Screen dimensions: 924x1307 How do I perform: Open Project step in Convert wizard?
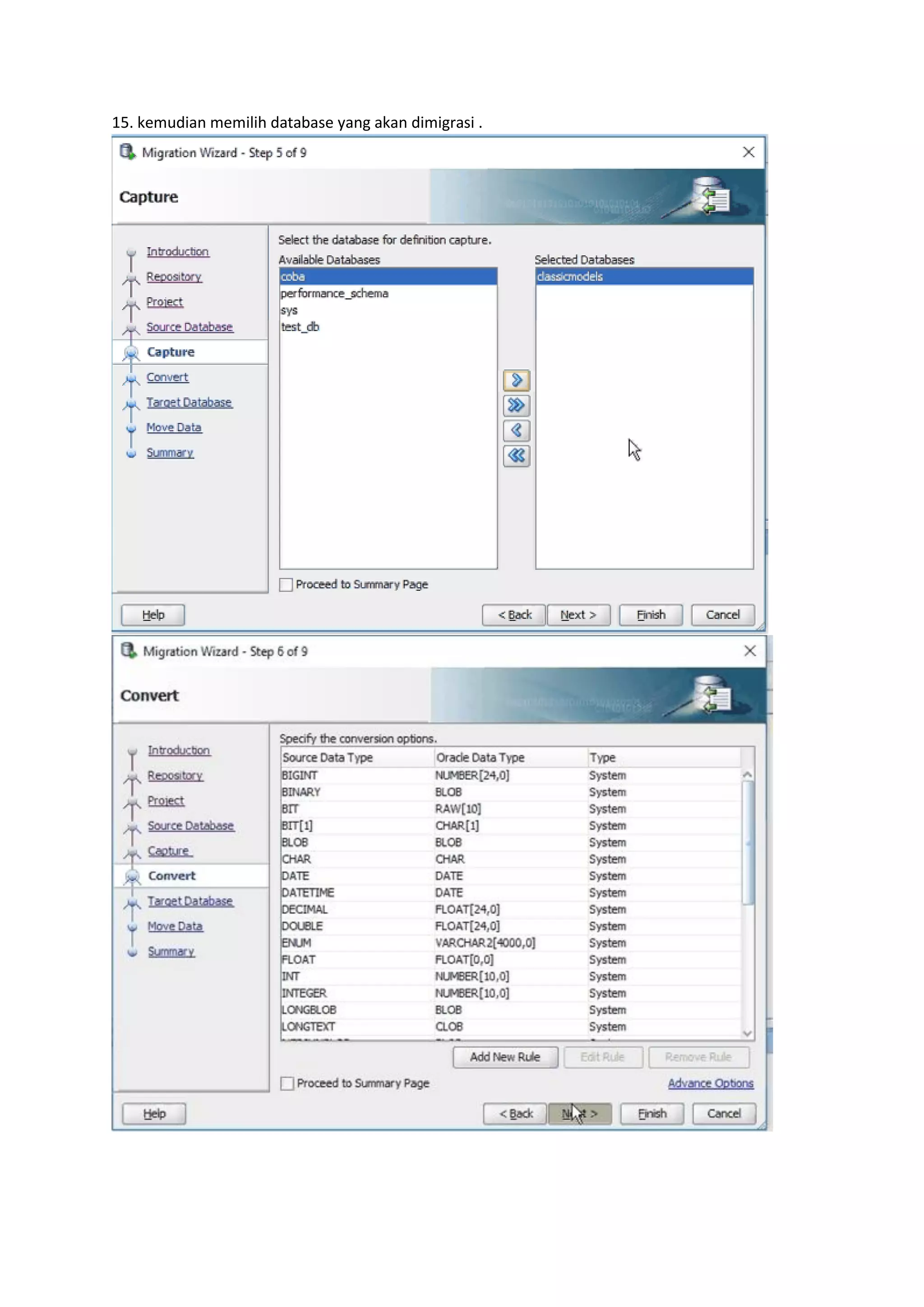(x=166, y=800)
